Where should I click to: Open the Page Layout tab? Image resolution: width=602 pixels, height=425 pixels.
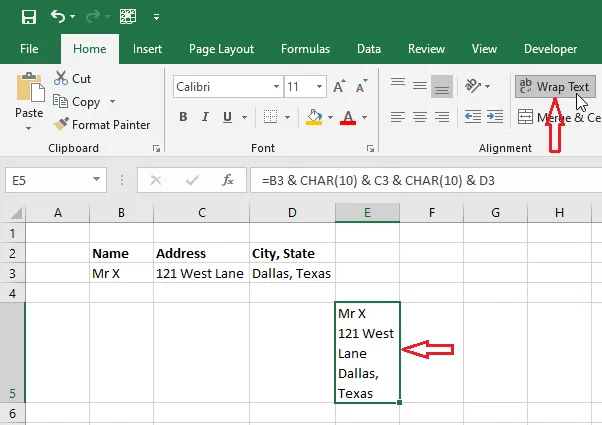pos(222,49)
